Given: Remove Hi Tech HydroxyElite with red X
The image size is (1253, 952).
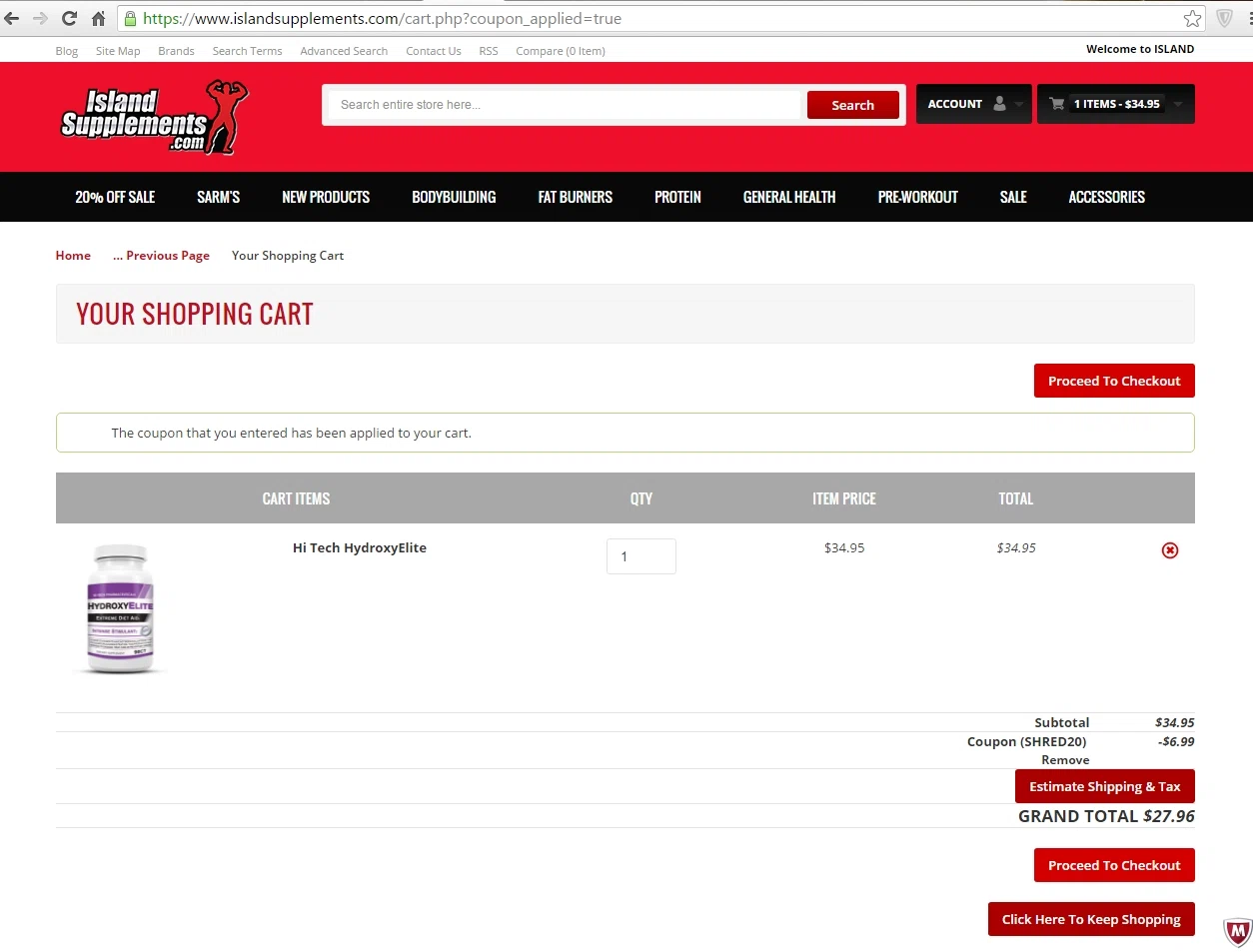Looking at the screenshot, I should click(1170, 550).
